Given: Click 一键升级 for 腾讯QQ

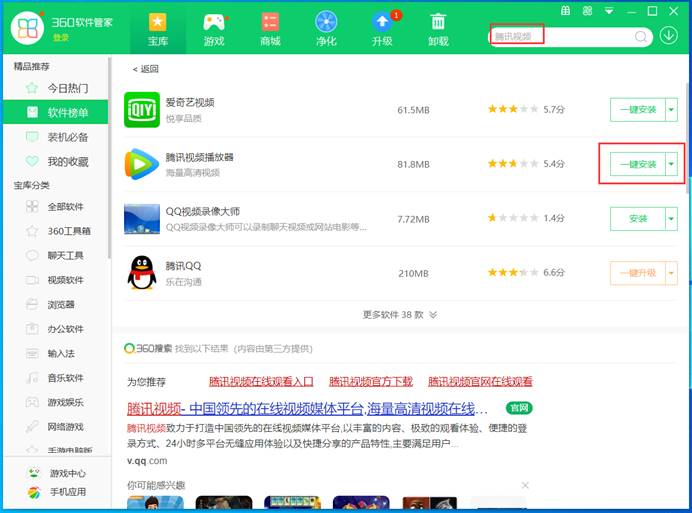Looking at the screenshot, I should tap(638, 273).
